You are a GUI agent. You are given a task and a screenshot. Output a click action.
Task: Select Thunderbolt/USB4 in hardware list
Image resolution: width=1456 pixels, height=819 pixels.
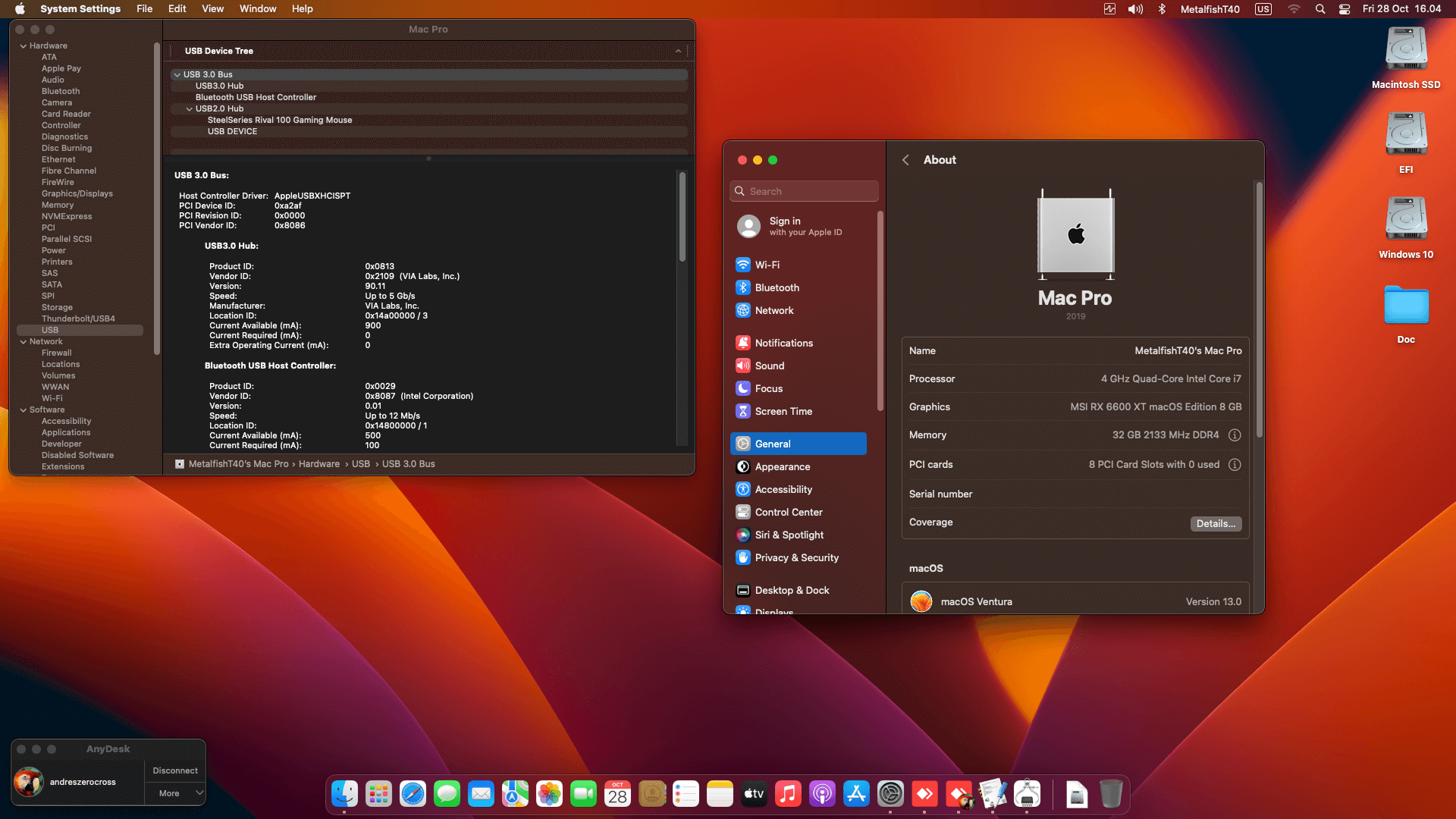click(x=78, y=318)
